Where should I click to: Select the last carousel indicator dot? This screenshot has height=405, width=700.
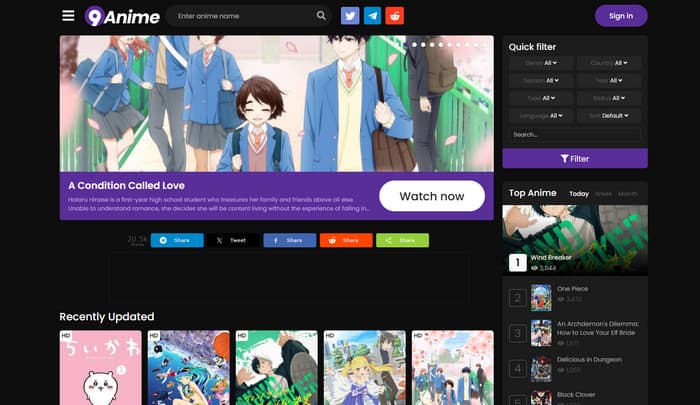[485, 45]
